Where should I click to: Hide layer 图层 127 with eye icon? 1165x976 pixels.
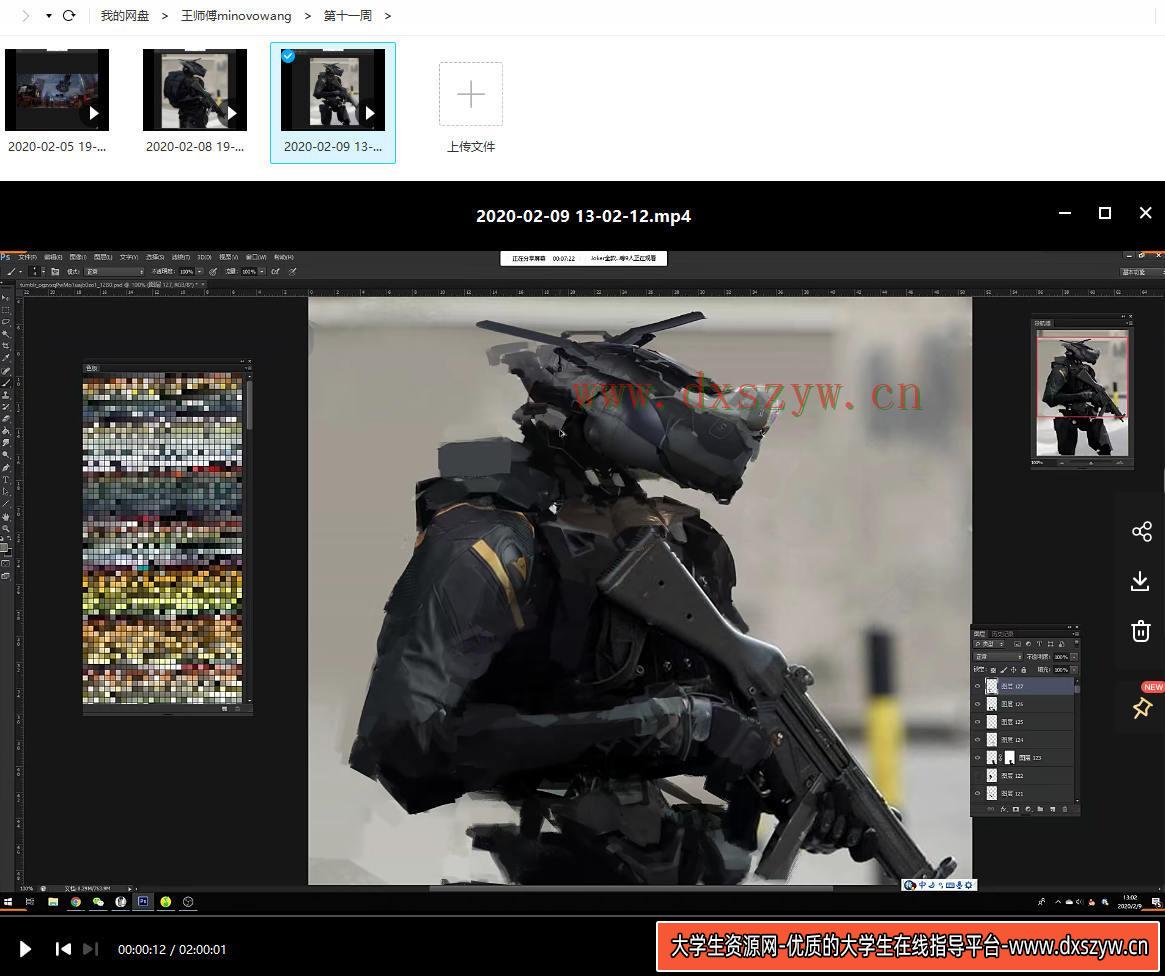978,686
